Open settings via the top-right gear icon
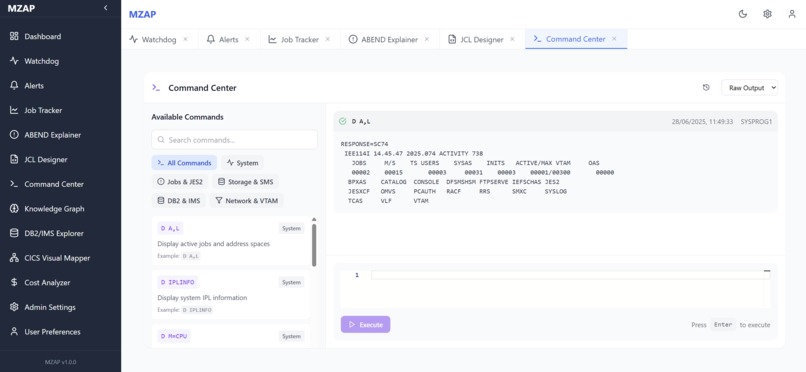 point(767,14)
